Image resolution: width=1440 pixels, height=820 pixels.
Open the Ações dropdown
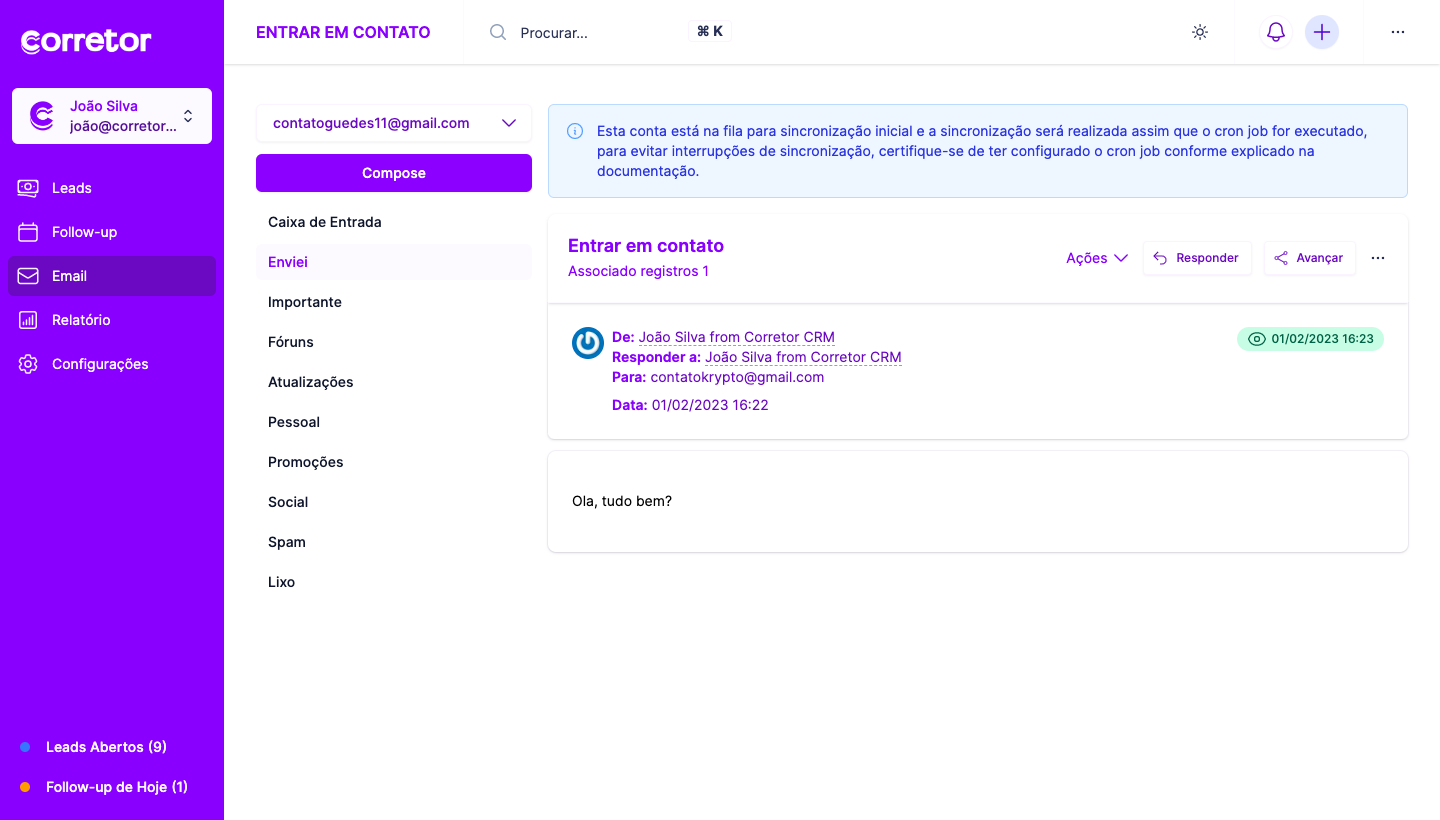point(1096,258)
